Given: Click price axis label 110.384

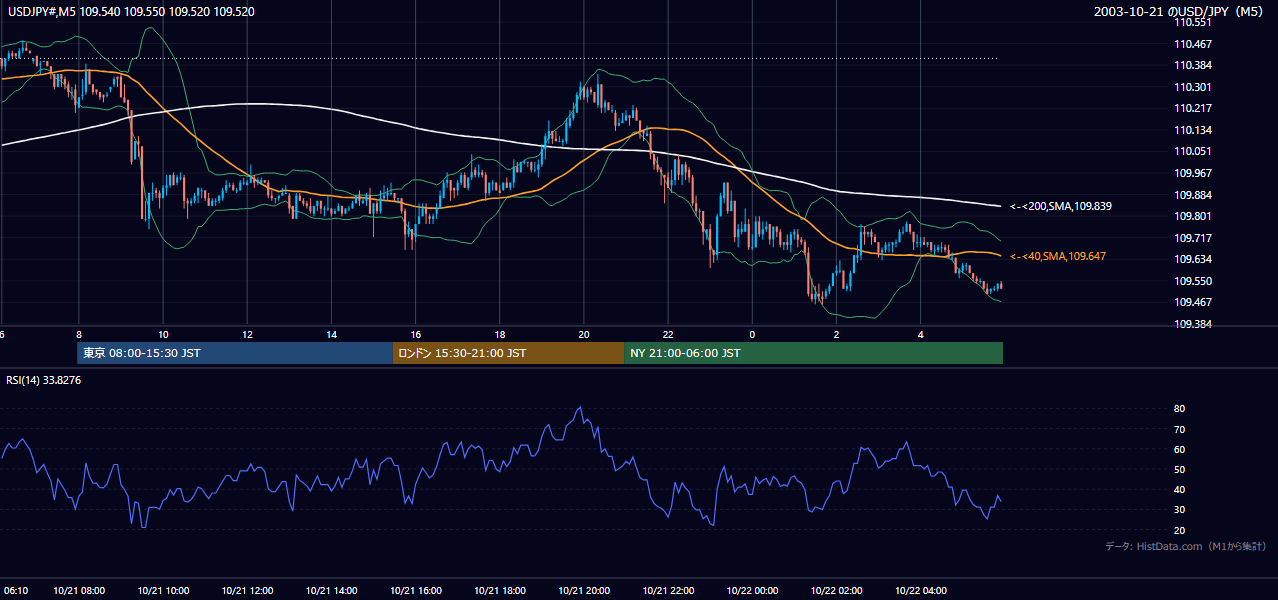Looking at the screenshot, I should (x=1194, y=65).
